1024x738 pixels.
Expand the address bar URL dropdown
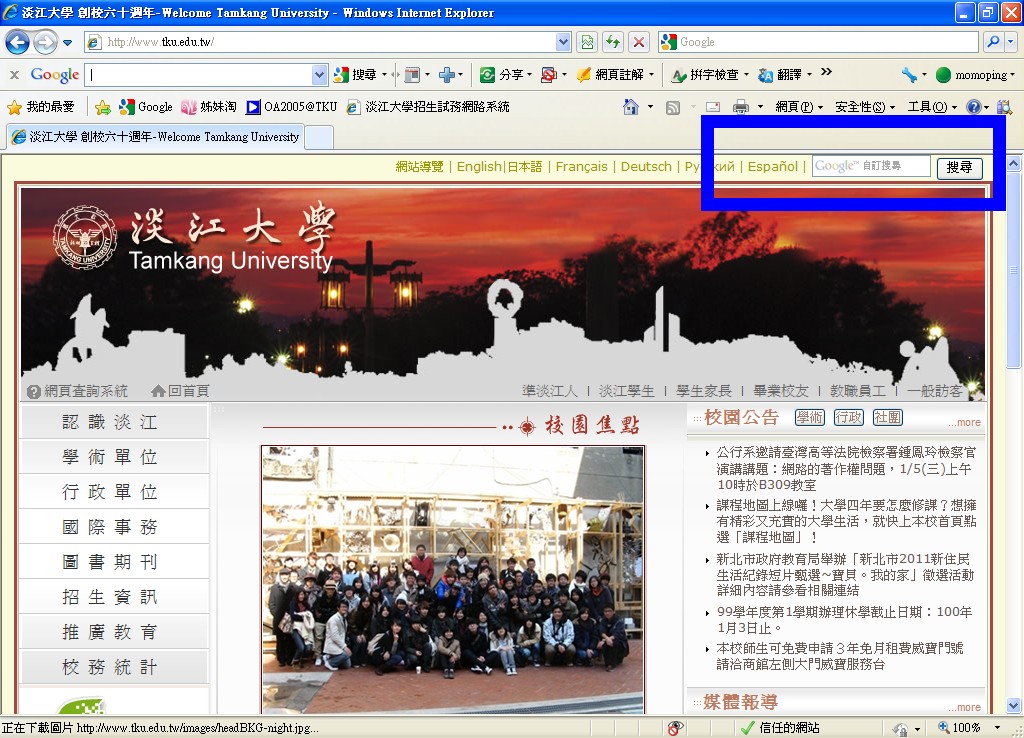pos(562,42)
